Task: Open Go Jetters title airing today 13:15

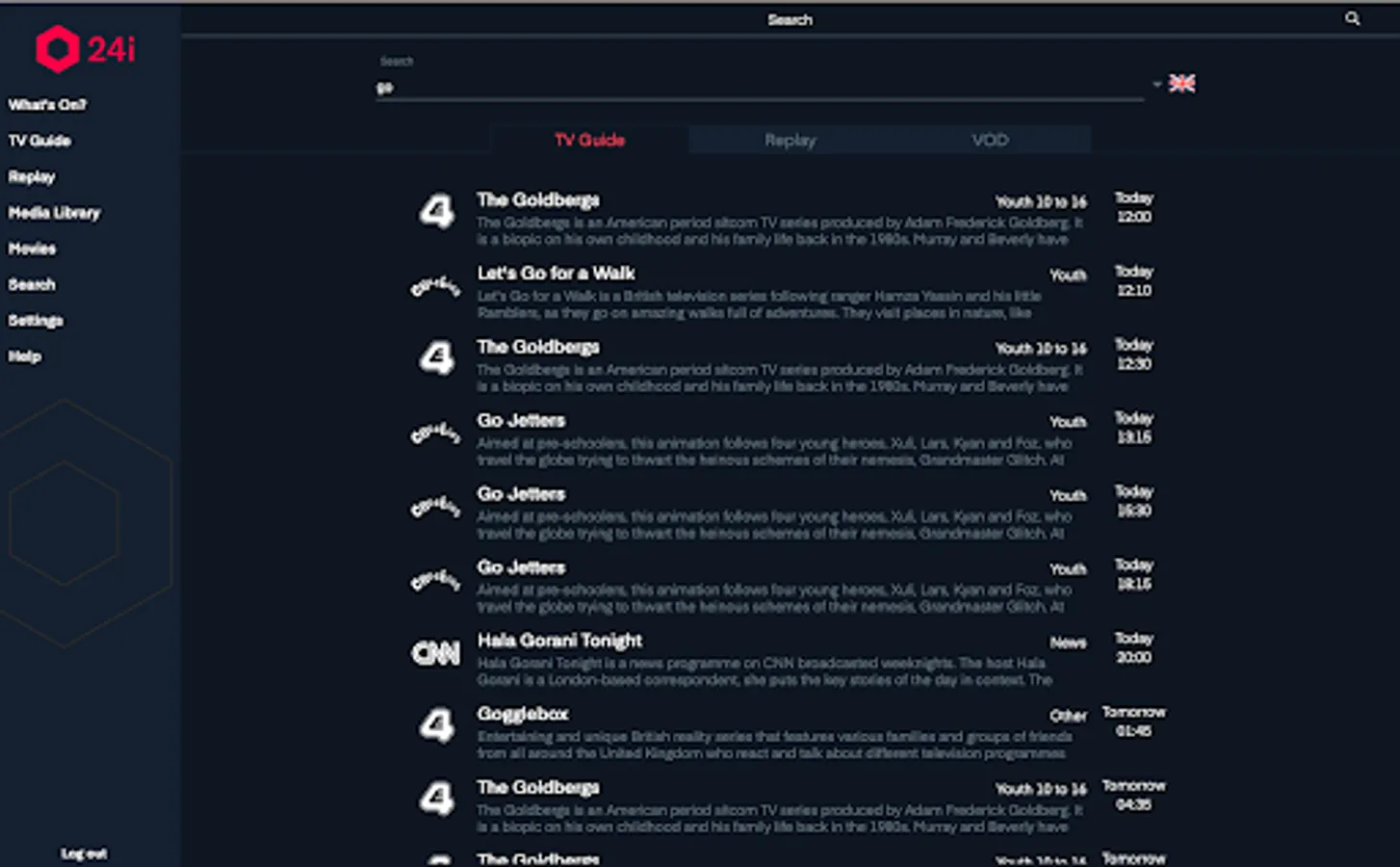Action: pos(521,421)
